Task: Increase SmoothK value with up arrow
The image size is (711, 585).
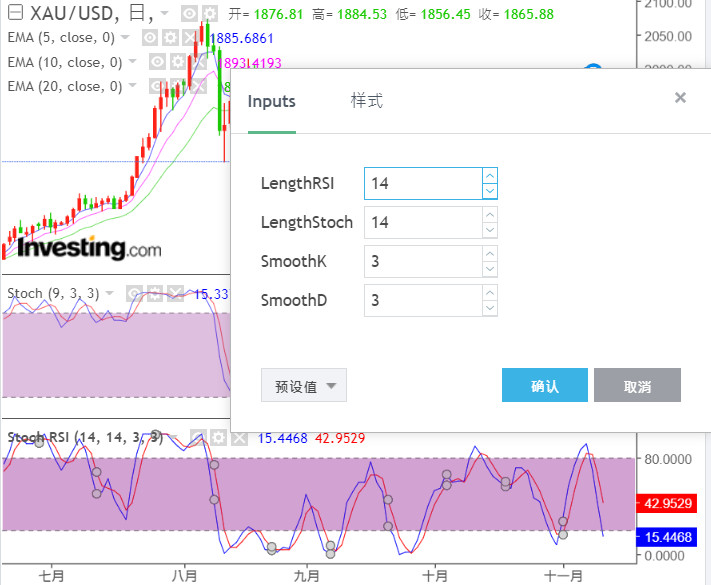Action: point(490,254)
